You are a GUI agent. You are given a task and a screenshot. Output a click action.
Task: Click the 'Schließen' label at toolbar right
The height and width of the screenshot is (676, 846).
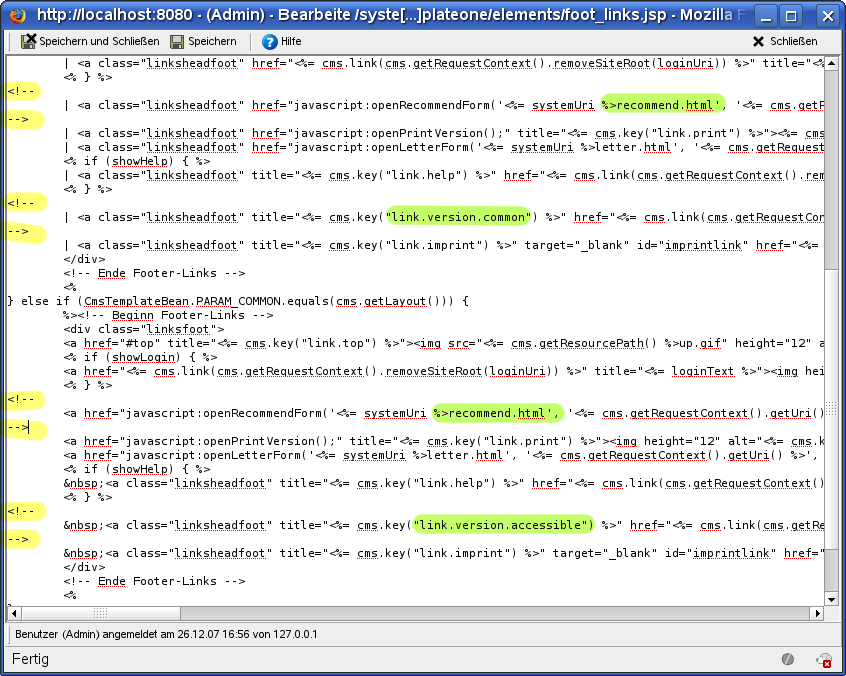pos(793,42)
